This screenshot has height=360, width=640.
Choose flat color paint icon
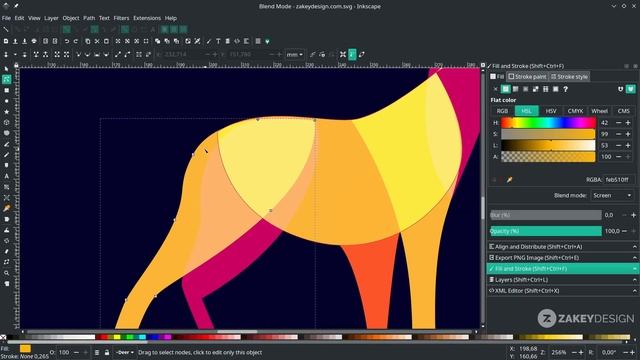pyautogui.click(x=506, y=89)
